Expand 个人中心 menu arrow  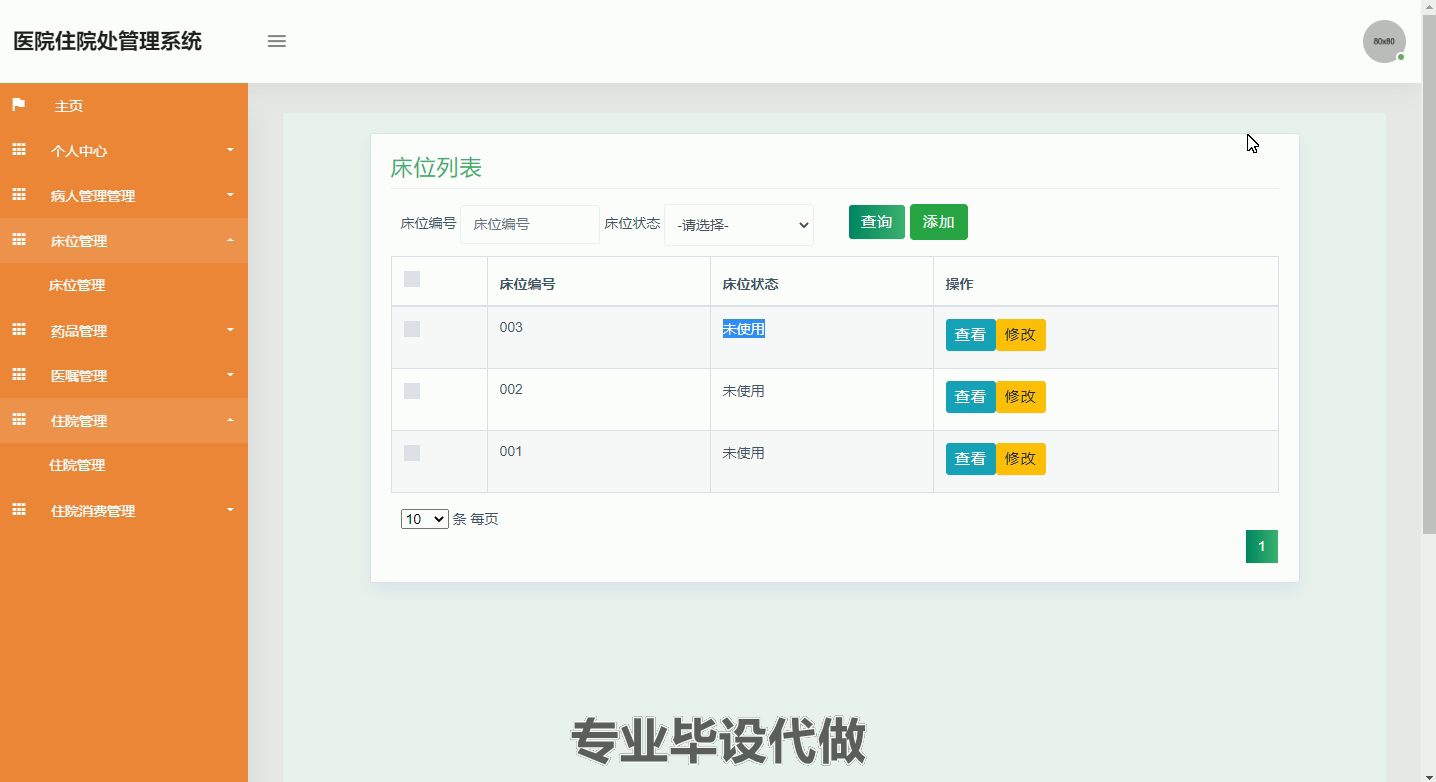(x=230, y=150)
